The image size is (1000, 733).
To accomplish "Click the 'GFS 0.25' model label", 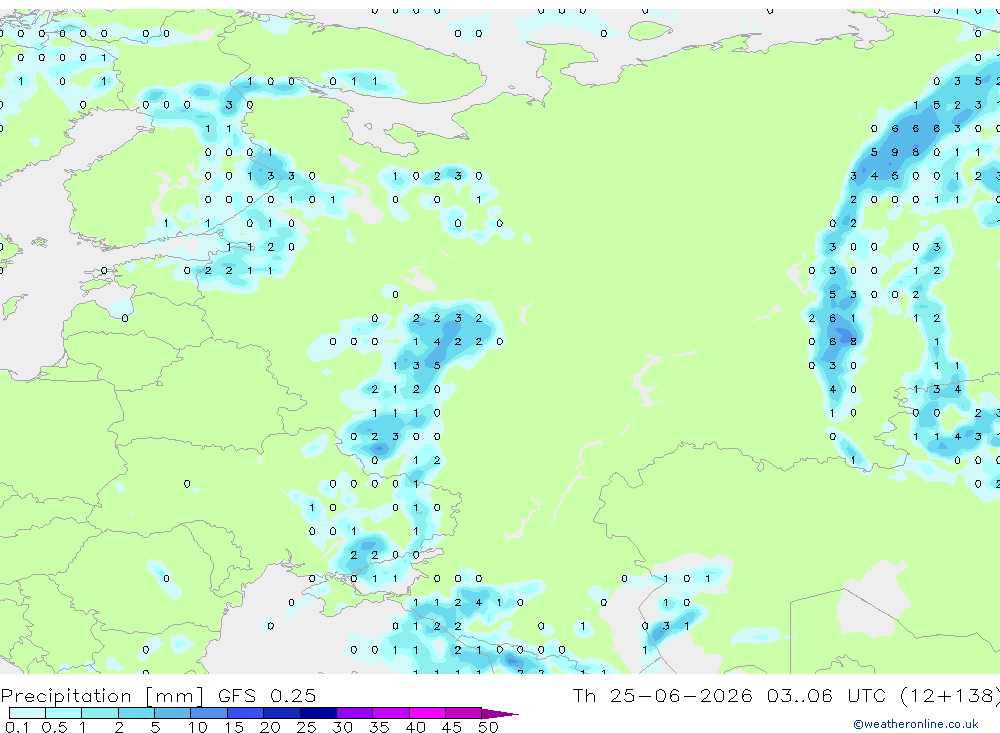I will pos(267,695).
